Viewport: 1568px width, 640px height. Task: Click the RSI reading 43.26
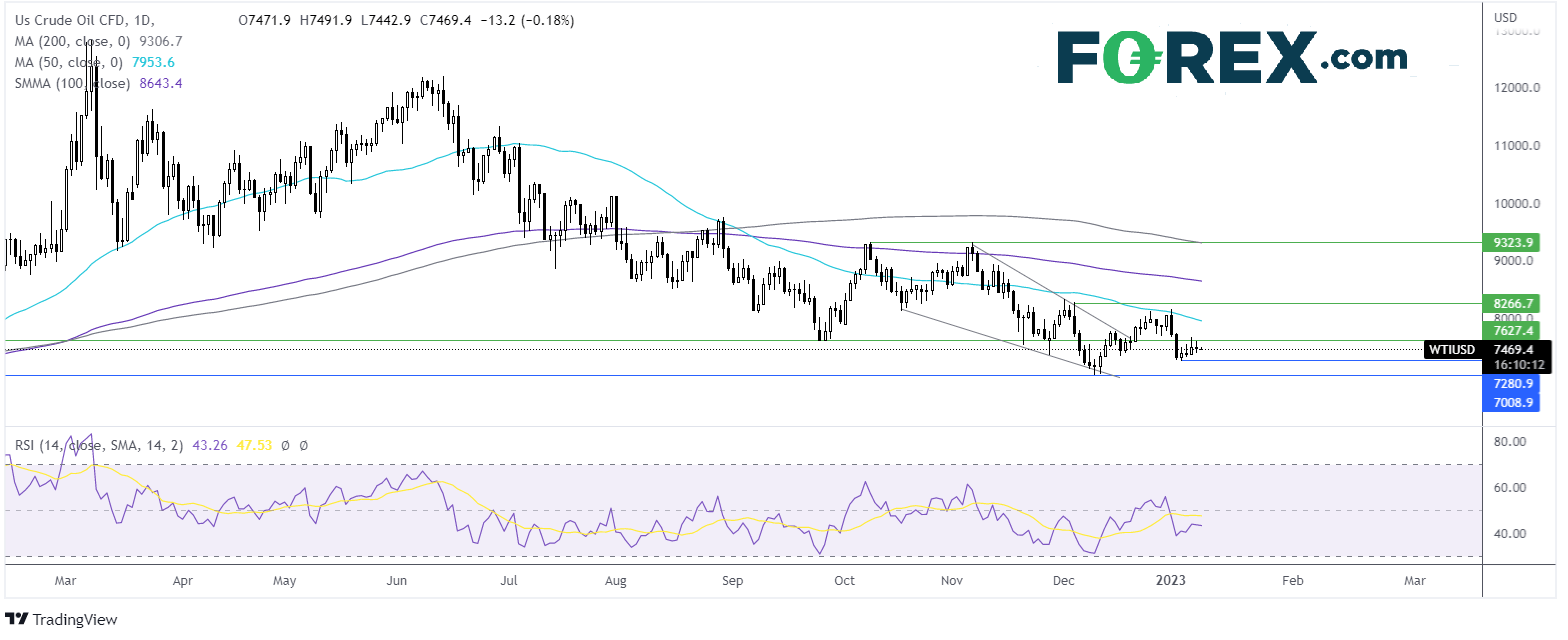pyautogui.click(x=210, y=444)
